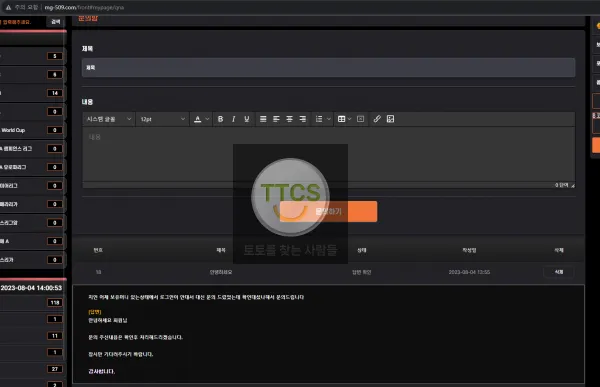Select the 유로파리그 row in the sidebar
600x387 pixels.
tap(32, 167)
